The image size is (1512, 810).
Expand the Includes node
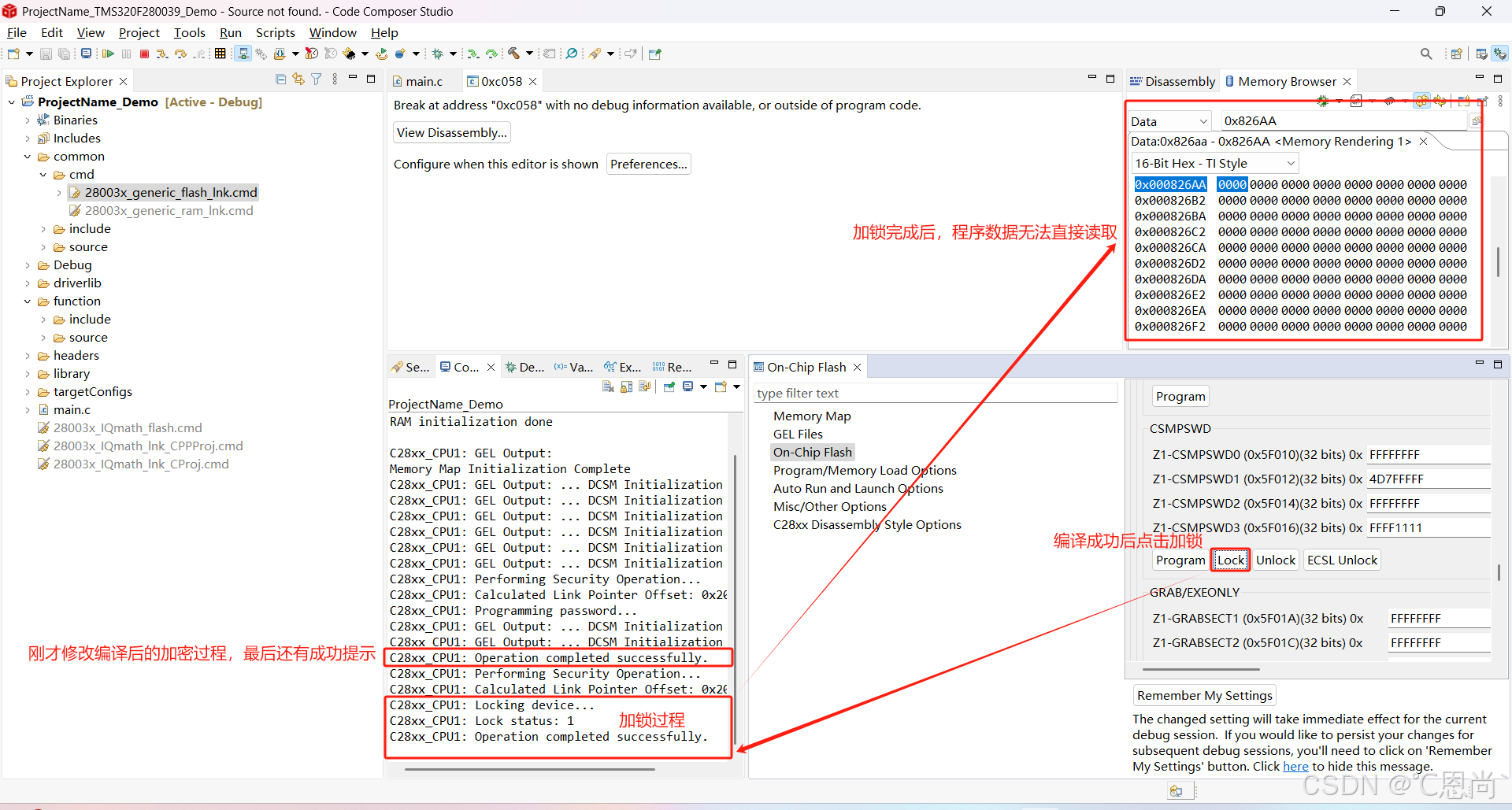(x=28, y=139)
